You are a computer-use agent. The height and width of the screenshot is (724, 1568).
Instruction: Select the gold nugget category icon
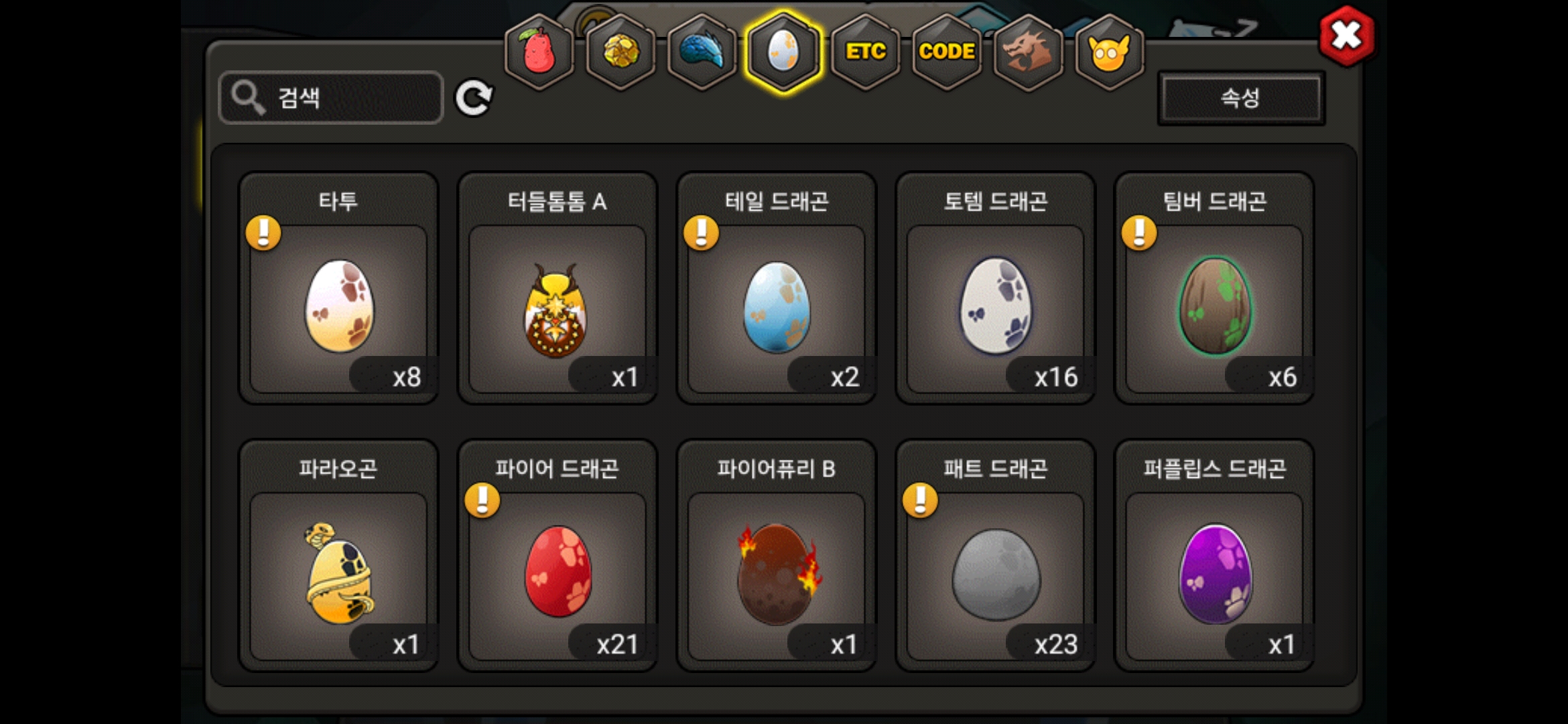[621, 52]
